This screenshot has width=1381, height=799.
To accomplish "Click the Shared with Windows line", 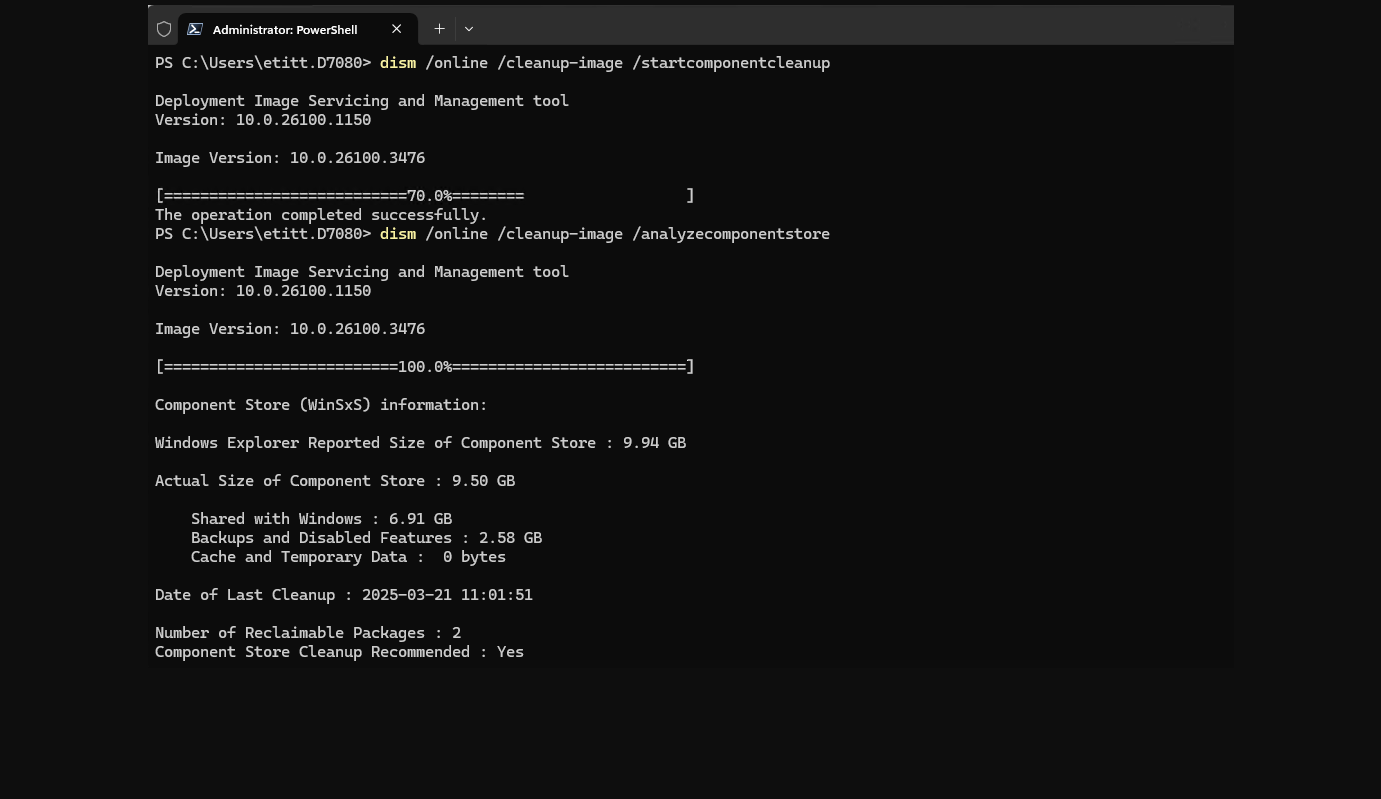I will [x=321, y=519].
